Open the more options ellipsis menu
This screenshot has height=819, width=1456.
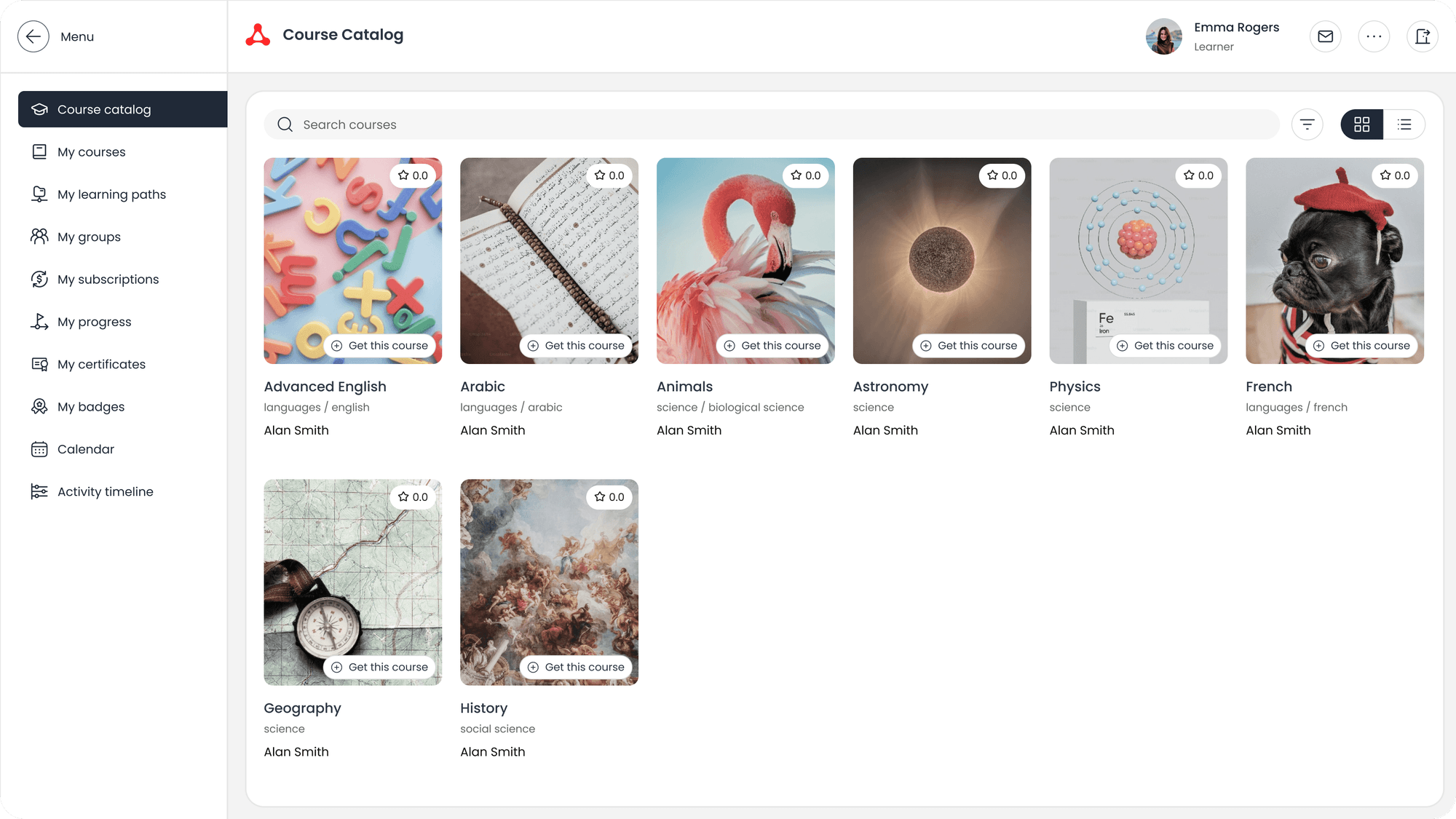coord(1374,36)
